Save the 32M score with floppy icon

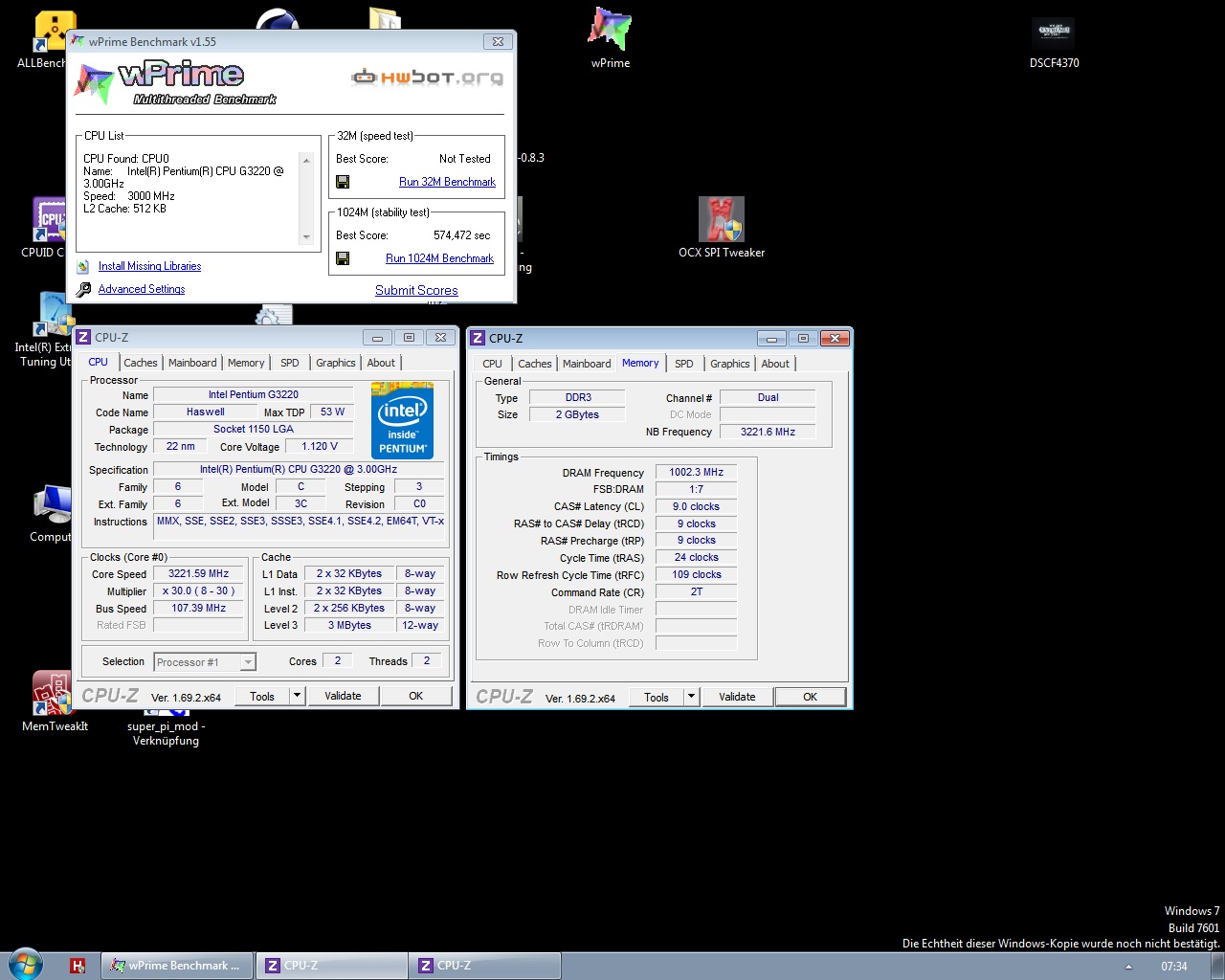pyautogui.click(x=343, y=182)
